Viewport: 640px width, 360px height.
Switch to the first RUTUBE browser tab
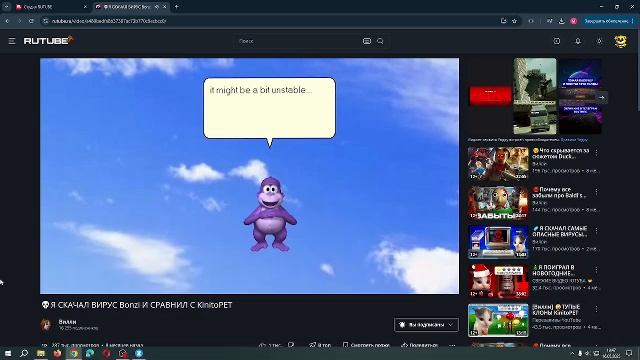pos(51,7)
